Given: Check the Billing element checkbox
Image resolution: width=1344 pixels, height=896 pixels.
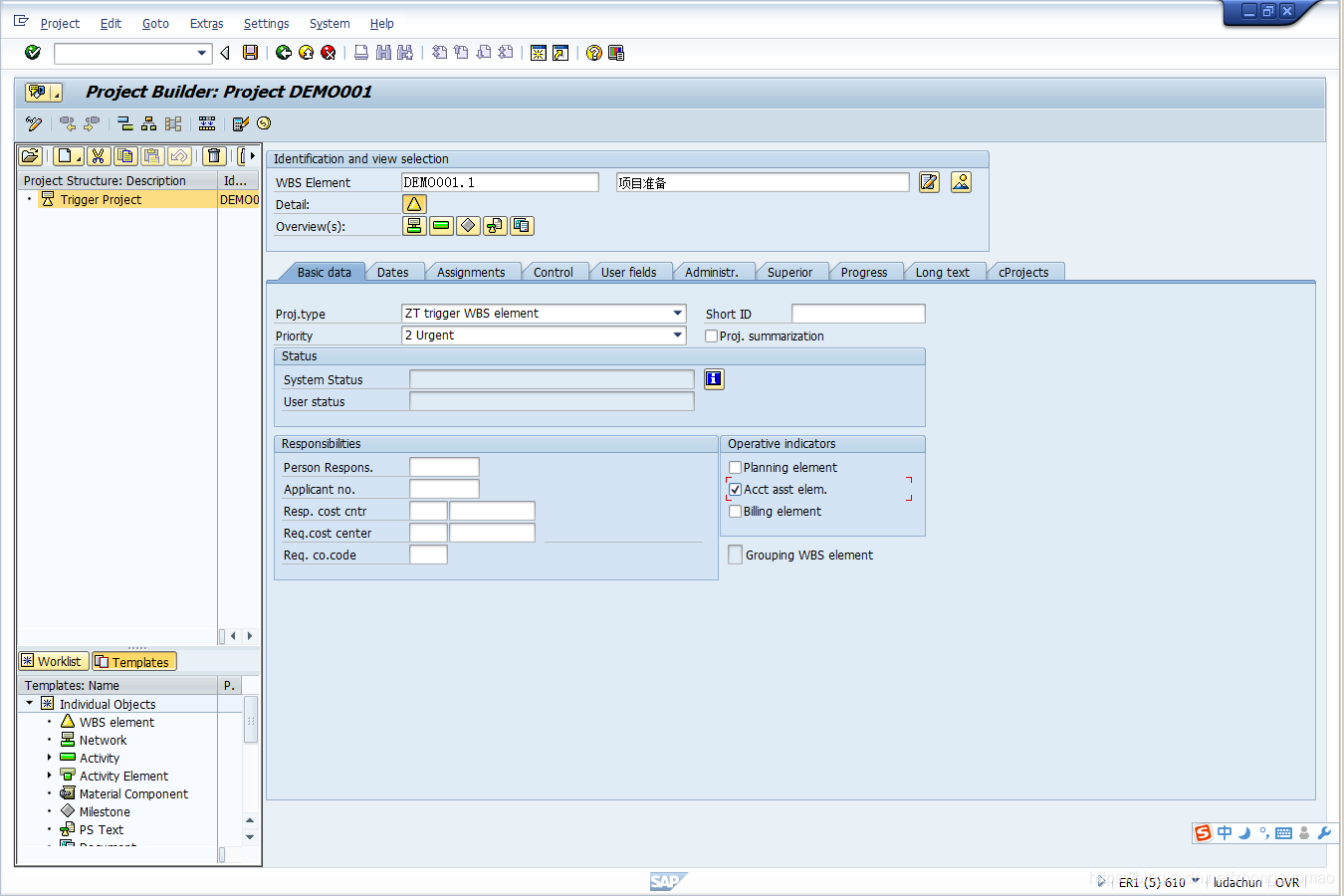Looking at the screenshot, I should tap(735, 512).
